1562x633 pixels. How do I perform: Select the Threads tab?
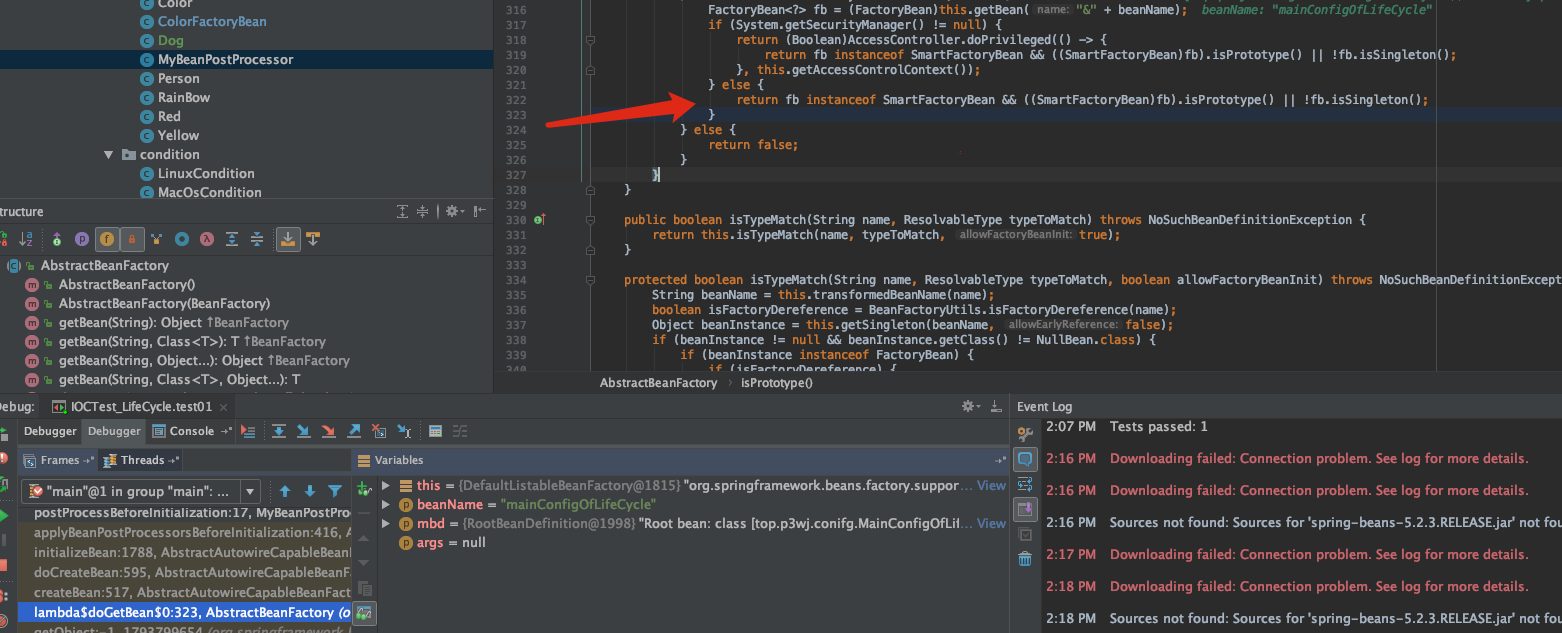pos(142,460)
